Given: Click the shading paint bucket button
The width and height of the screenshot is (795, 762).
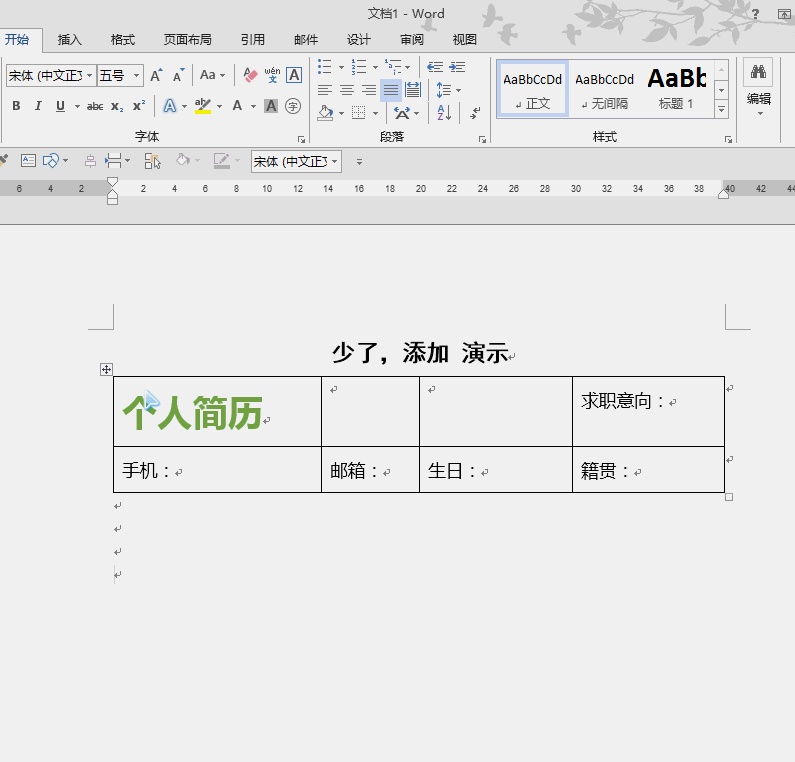Looking at the screenshot, I should click(325, 113).
